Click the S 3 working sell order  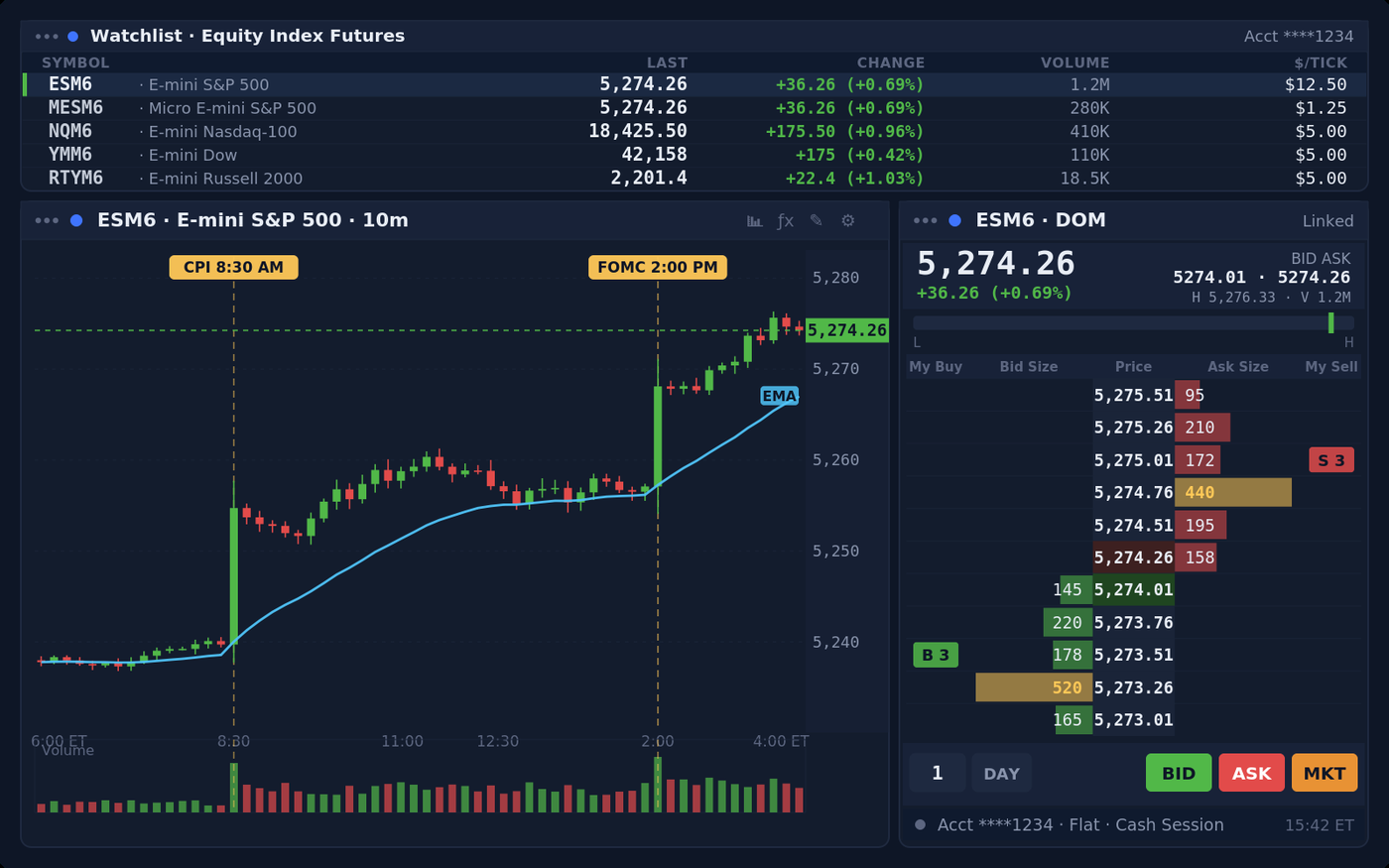click(1331, 460)
